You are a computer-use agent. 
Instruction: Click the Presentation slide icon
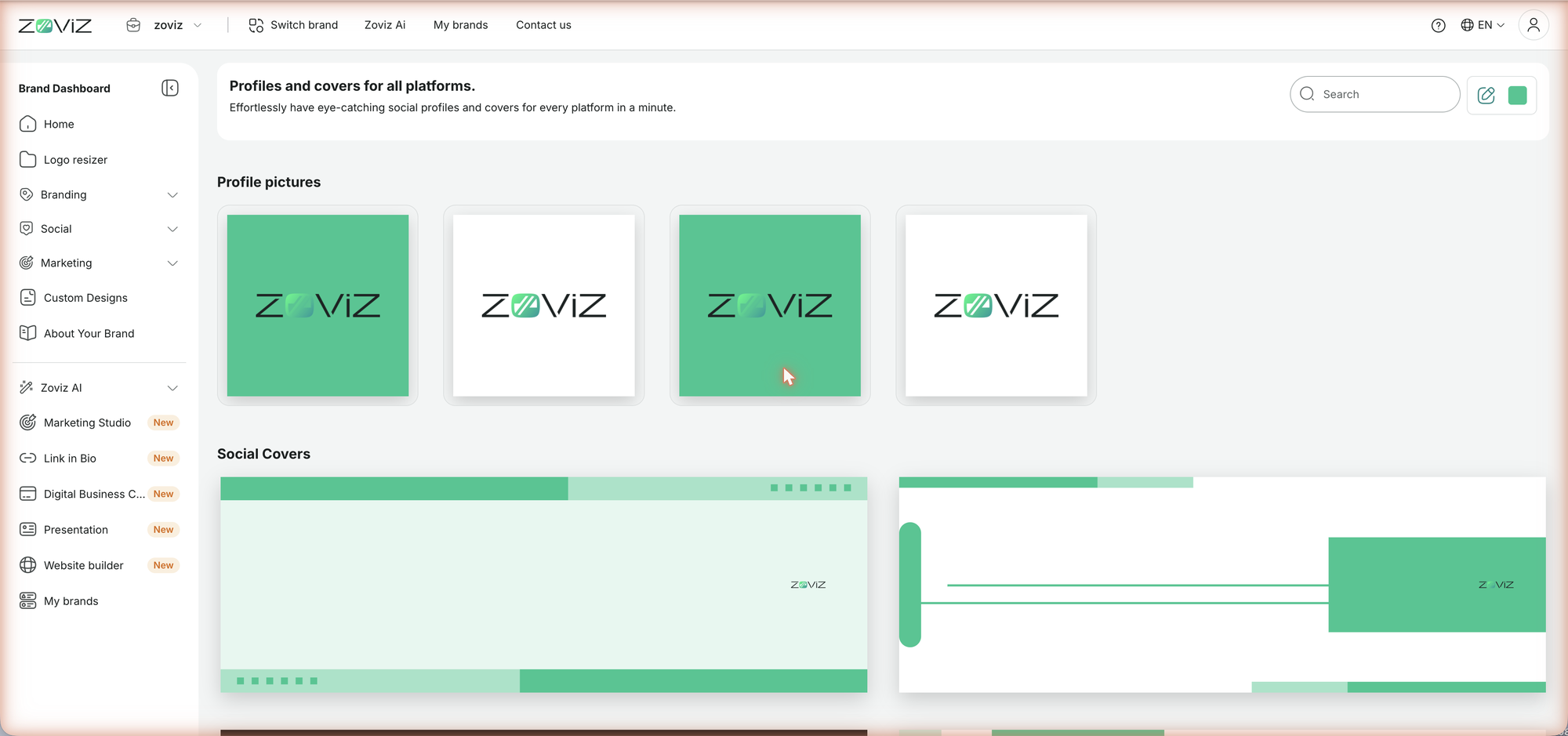27,529
